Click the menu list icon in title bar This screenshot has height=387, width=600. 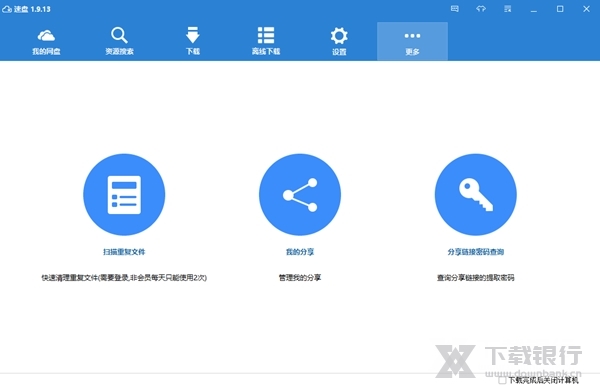507,9
